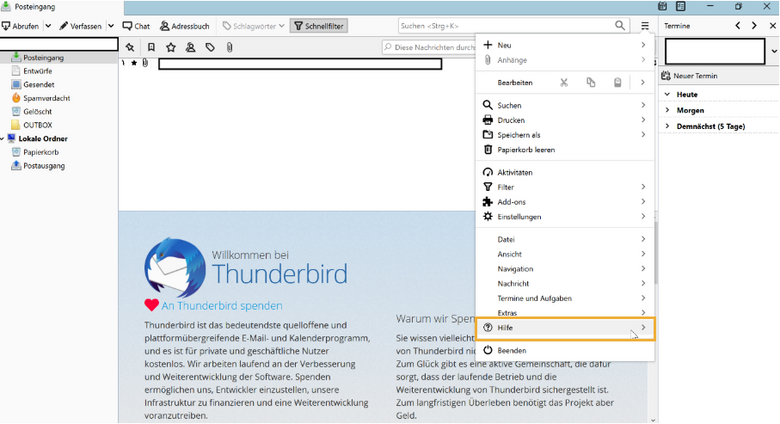The image size is (780, 424).
Task: Choose Beenden to quit Thunderbird
Action: coord(565,350)
